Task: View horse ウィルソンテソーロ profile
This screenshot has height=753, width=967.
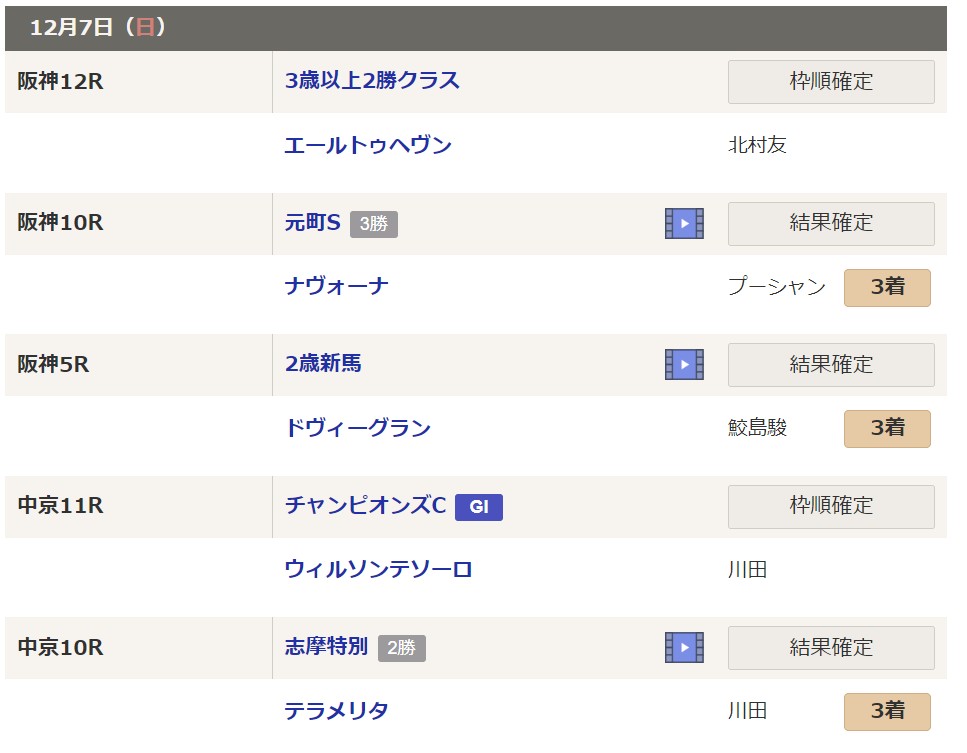Action: point(378,570)
